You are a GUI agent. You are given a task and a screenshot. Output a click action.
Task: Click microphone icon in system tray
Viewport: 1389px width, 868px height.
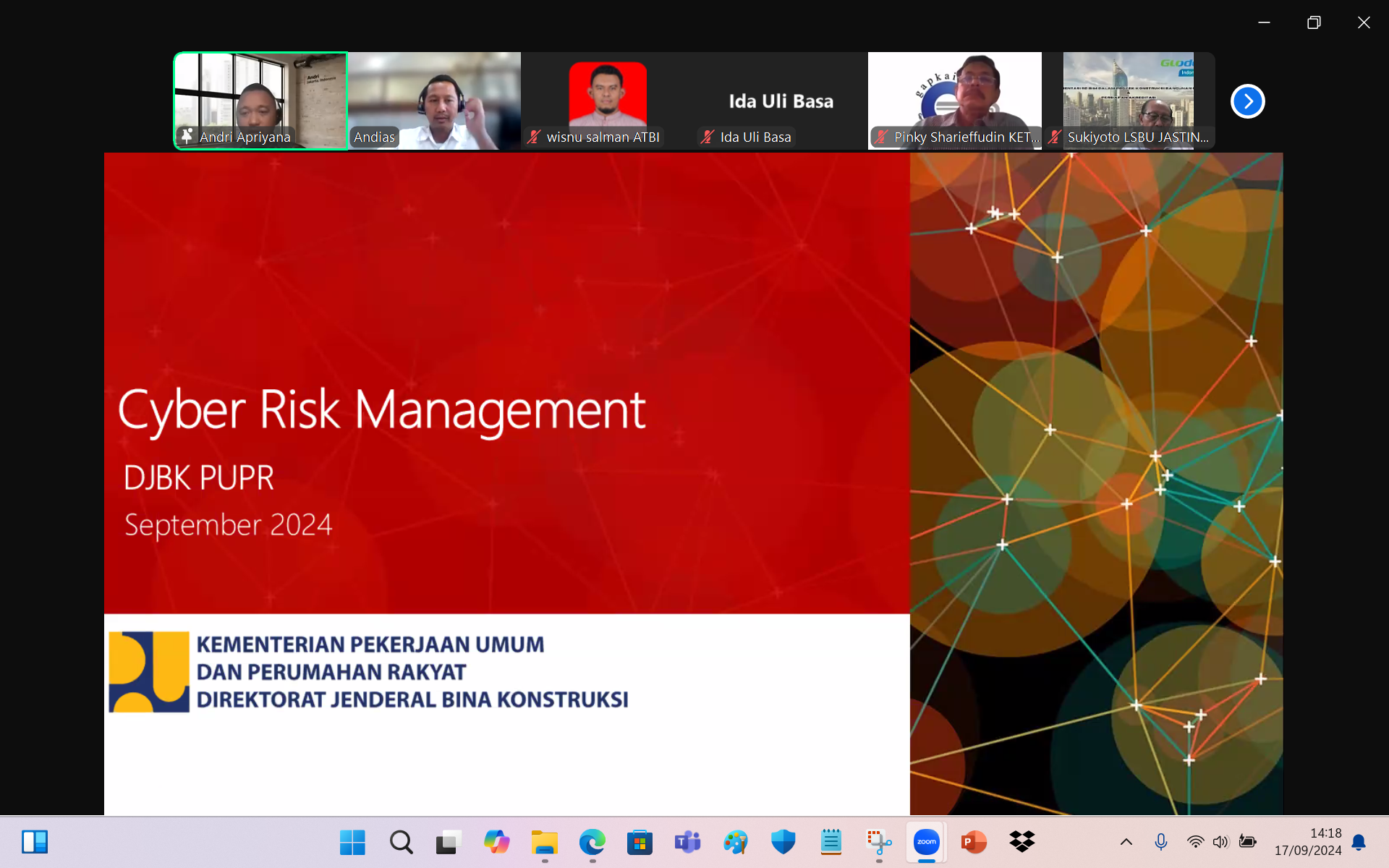1161,842
